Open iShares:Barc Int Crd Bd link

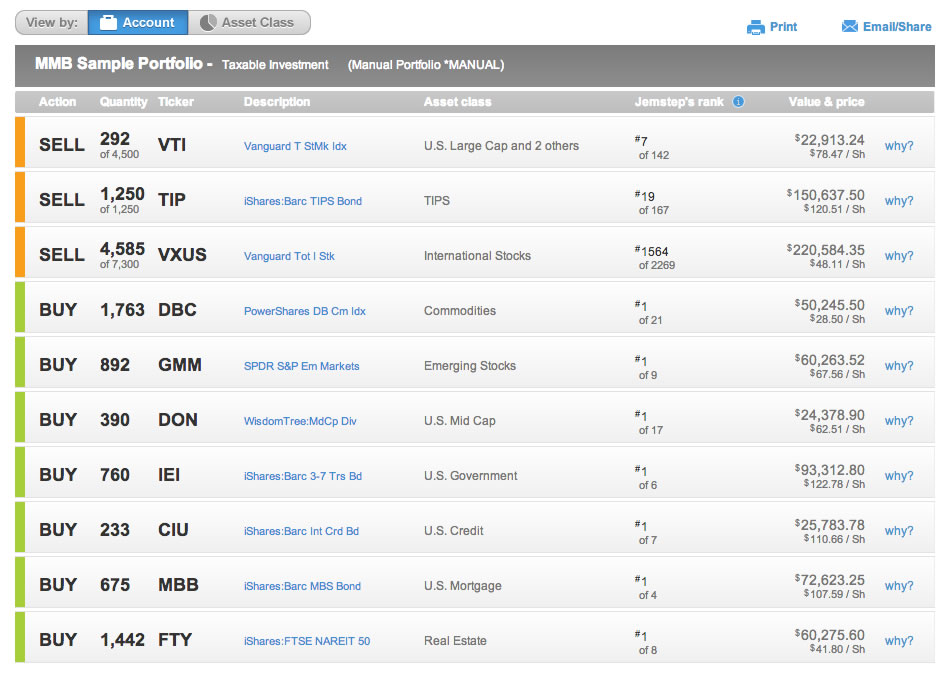pos(301,531)
